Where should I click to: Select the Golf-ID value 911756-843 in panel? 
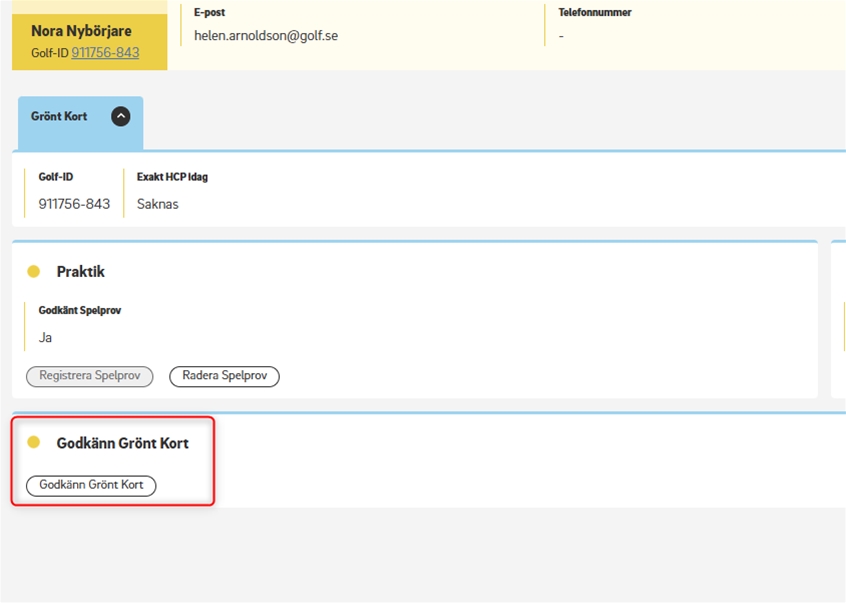point(74,204)
